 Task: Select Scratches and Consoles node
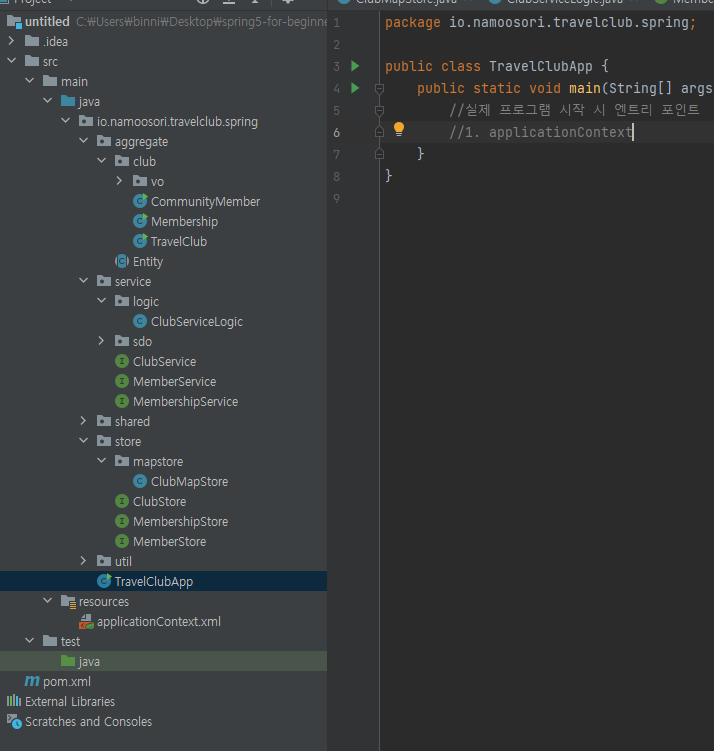pyautogui.click(x=88, y=722)
